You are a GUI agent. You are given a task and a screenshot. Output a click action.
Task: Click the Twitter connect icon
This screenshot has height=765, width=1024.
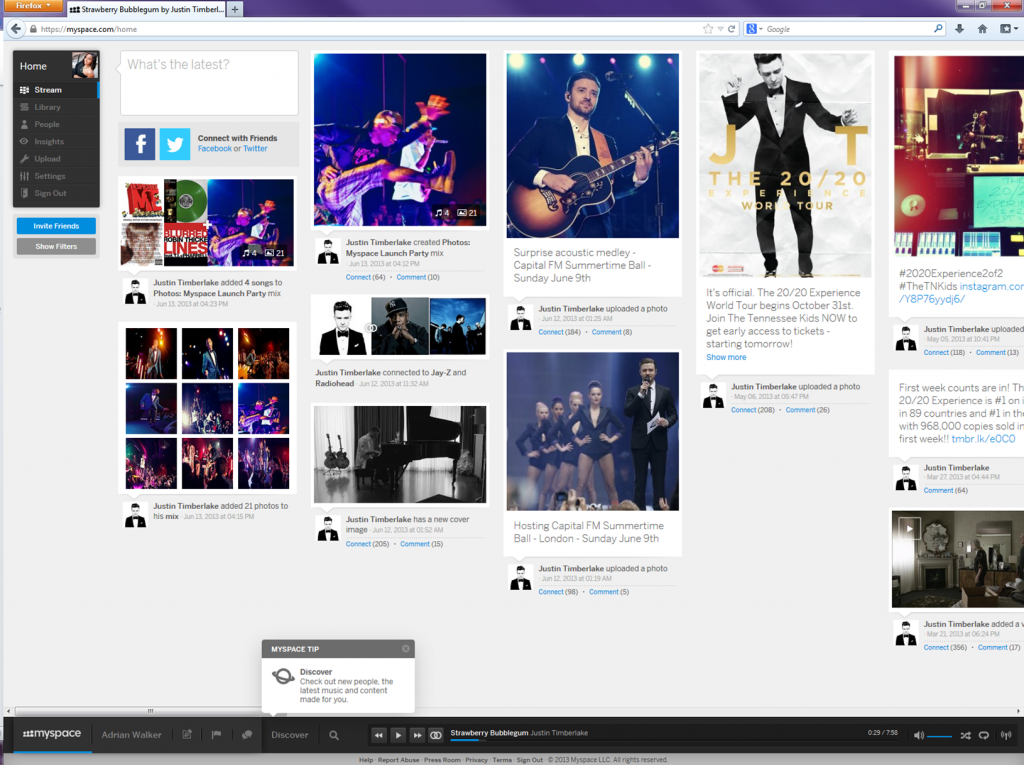175,145
